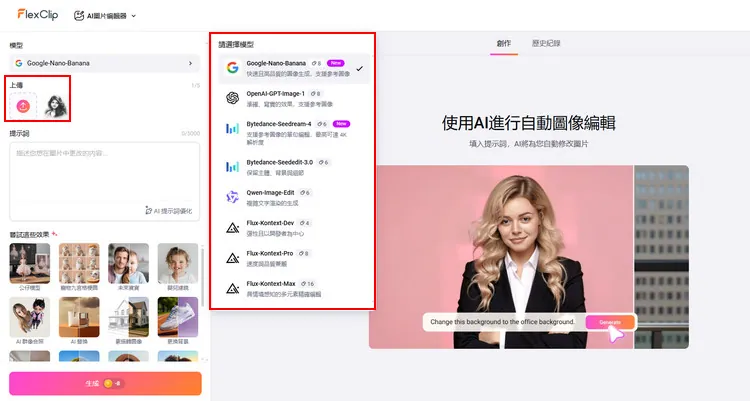The image size is (750, 401).
Task: Open the AI圖片編輯器 tool switcher dropdown
Action: 105,16
